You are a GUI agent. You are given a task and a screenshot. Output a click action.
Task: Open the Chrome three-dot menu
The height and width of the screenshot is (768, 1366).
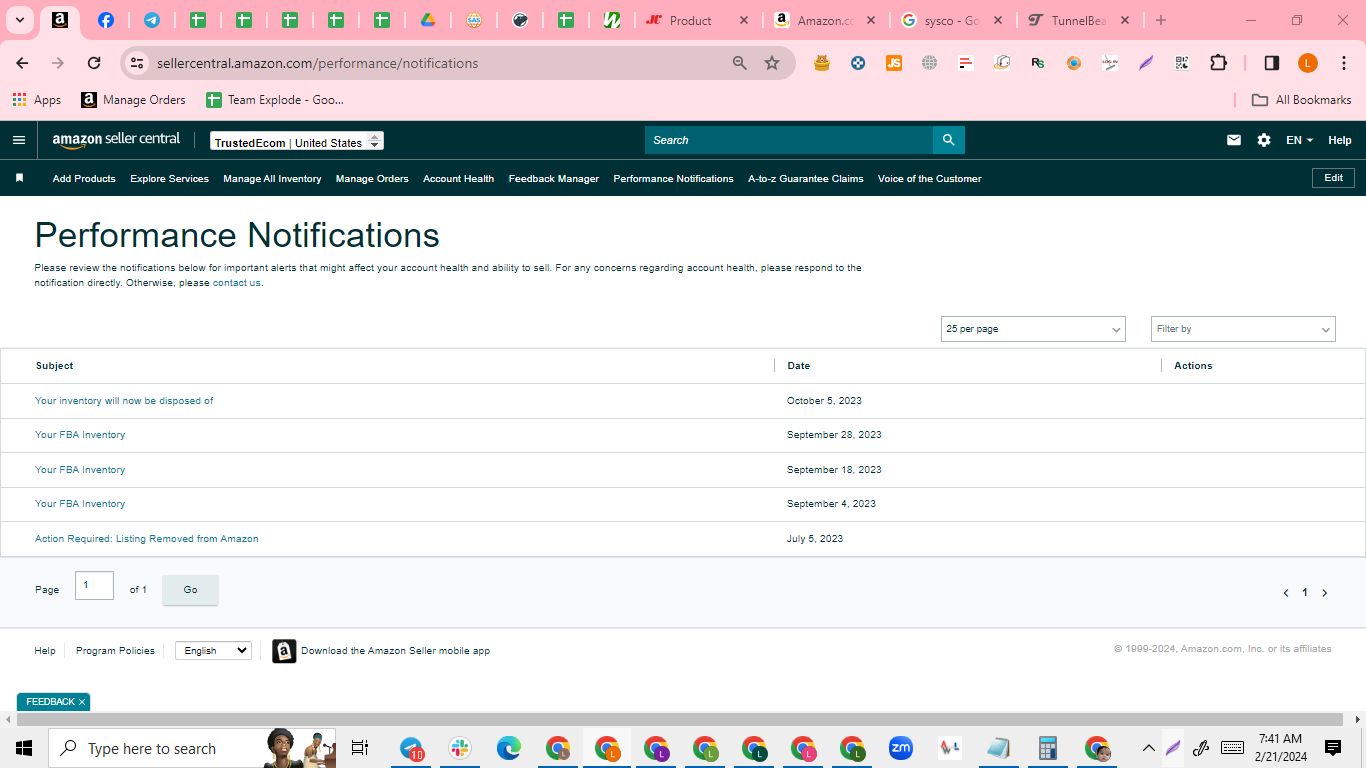click(x=1344, y=63)
